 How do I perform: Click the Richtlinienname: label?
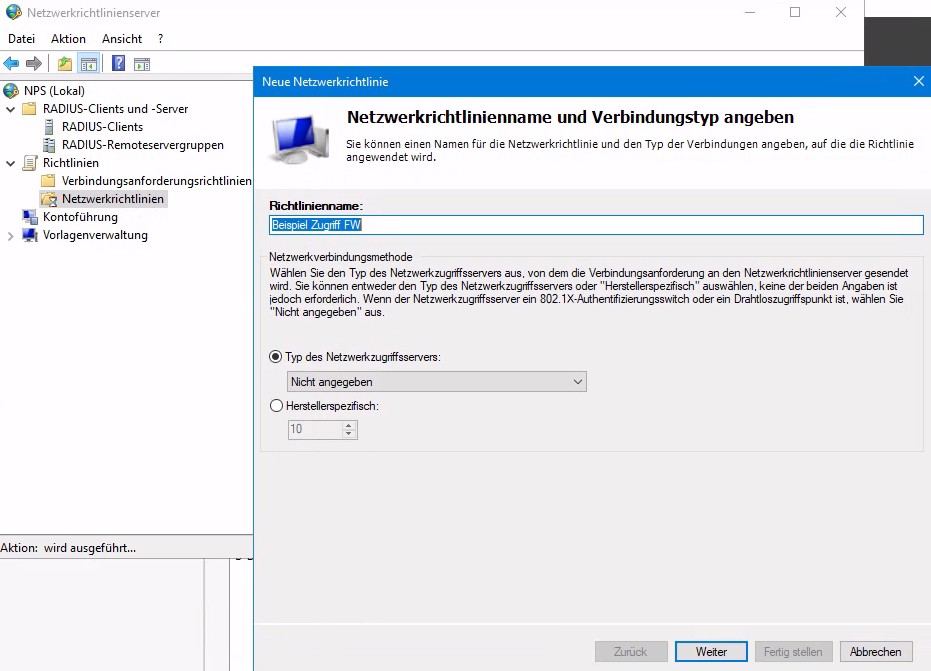[316, 206]
